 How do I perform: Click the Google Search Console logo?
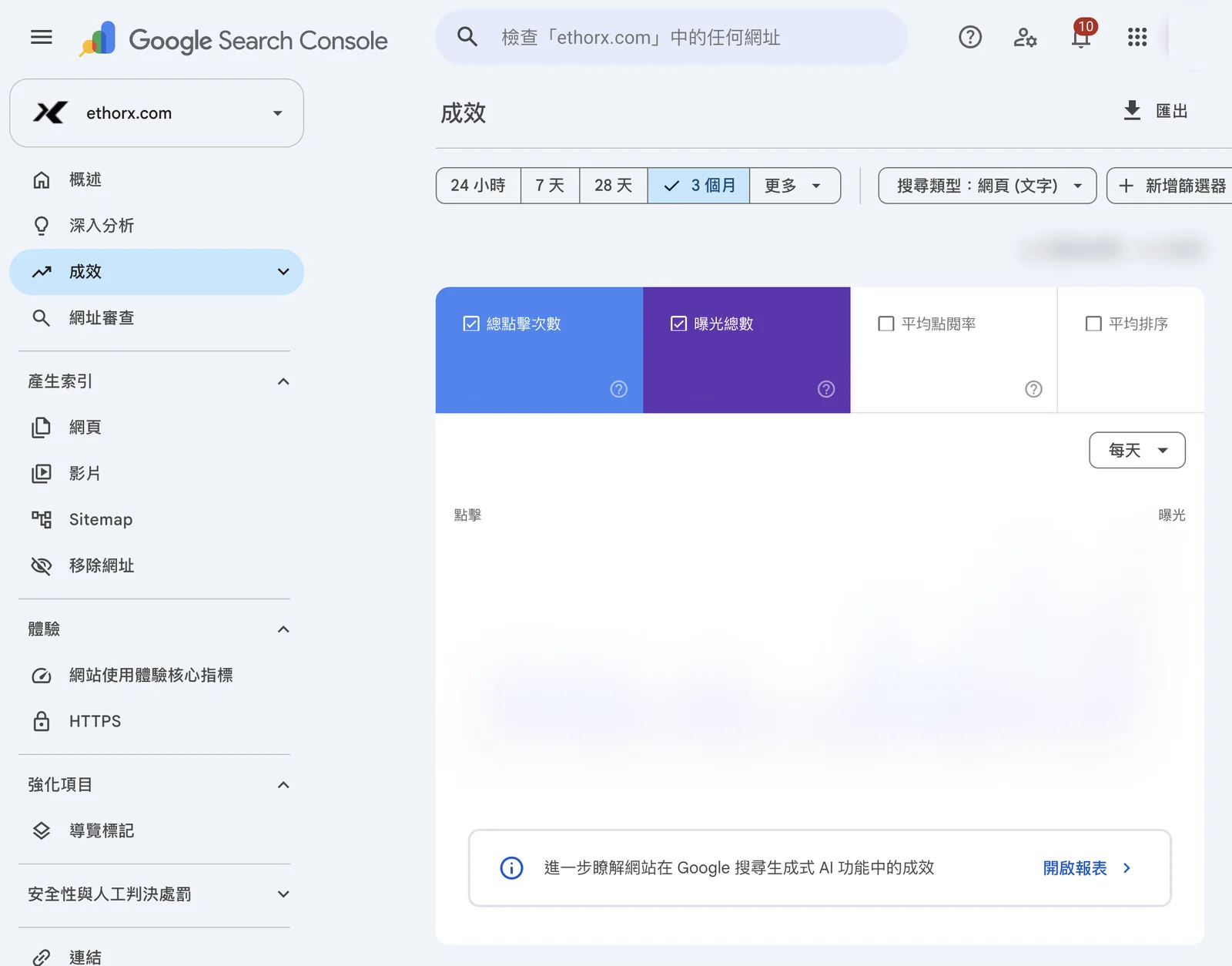coord(233,39)
